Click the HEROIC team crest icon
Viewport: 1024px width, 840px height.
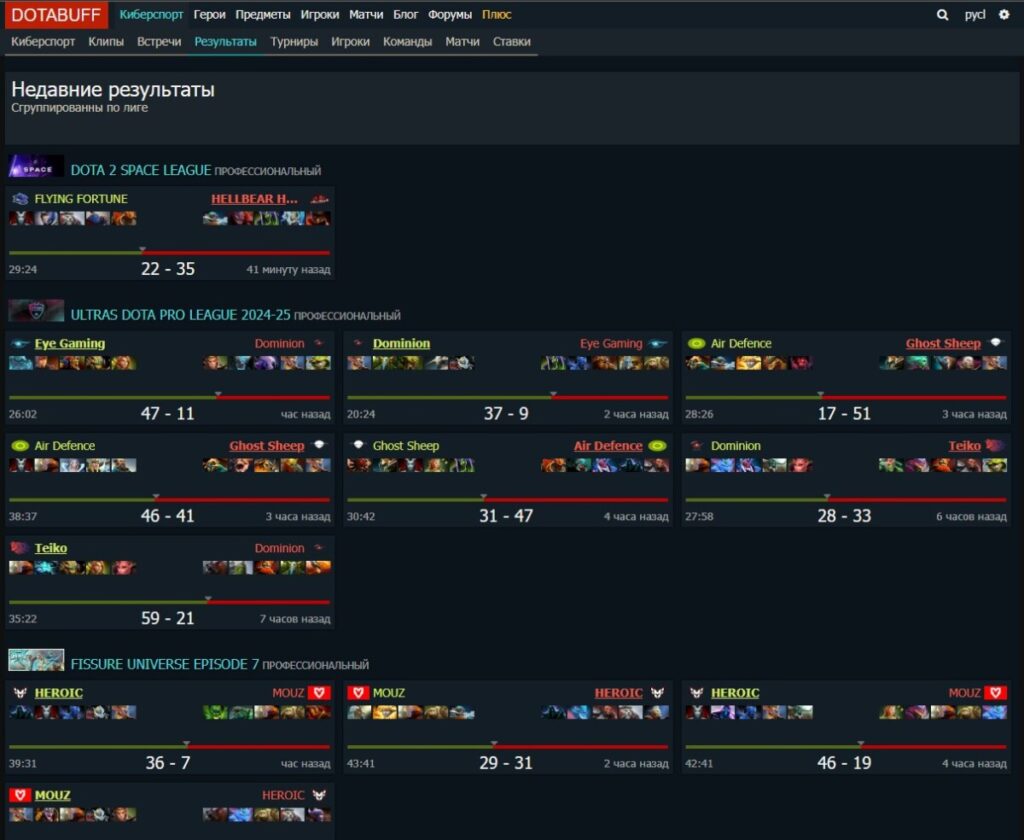21,692
